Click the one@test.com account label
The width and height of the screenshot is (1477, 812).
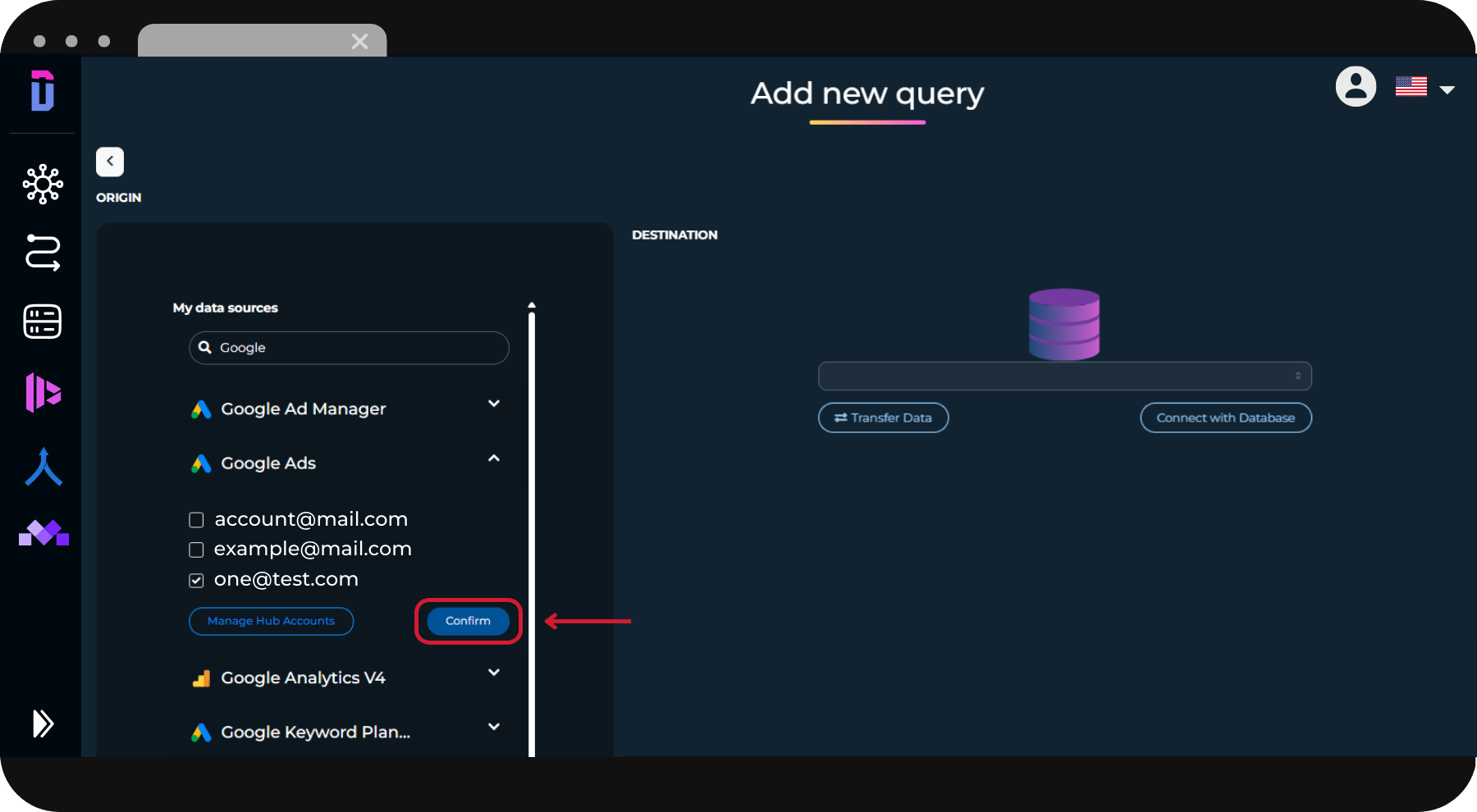(286, 579)
